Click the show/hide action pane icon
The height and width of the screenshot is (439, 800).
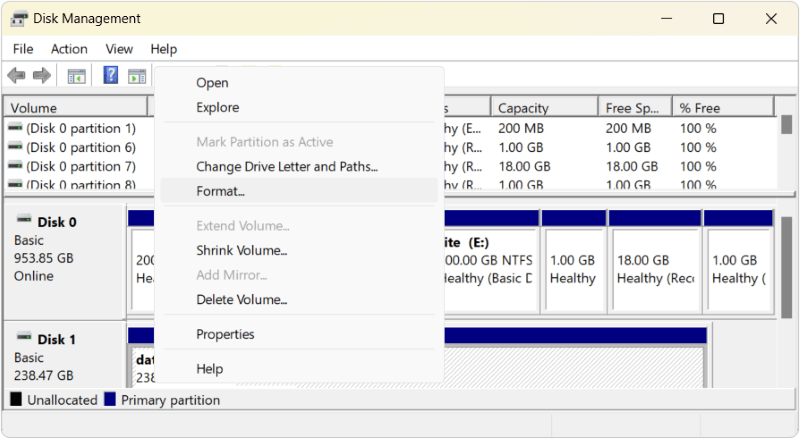point(137,76)
